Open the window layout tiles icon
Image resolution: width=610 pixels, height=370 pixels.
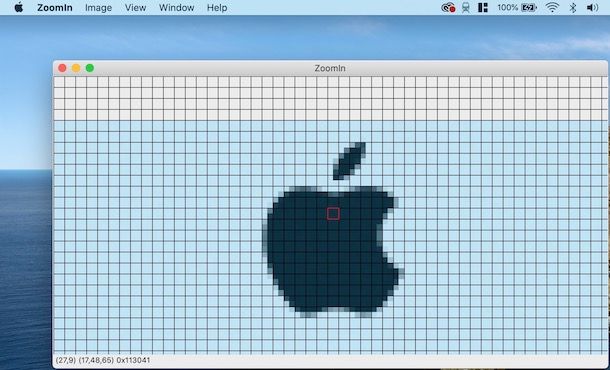tap(483, 7)
